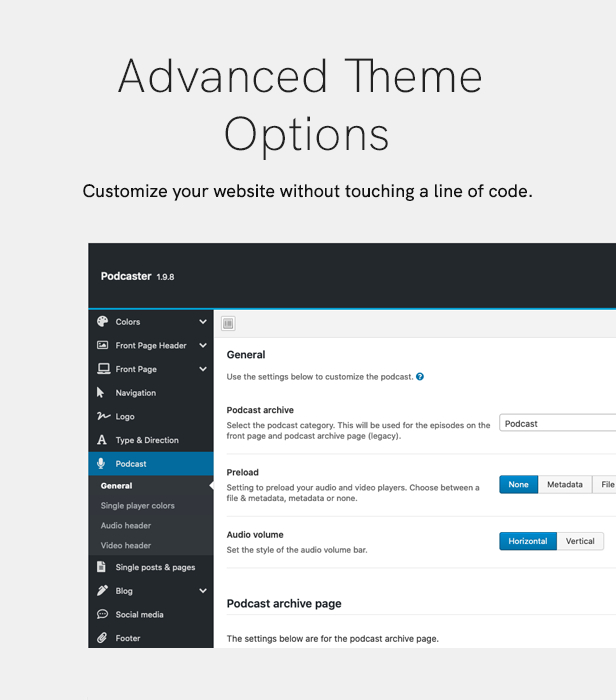Click the Front Page Header image icon

103,345
